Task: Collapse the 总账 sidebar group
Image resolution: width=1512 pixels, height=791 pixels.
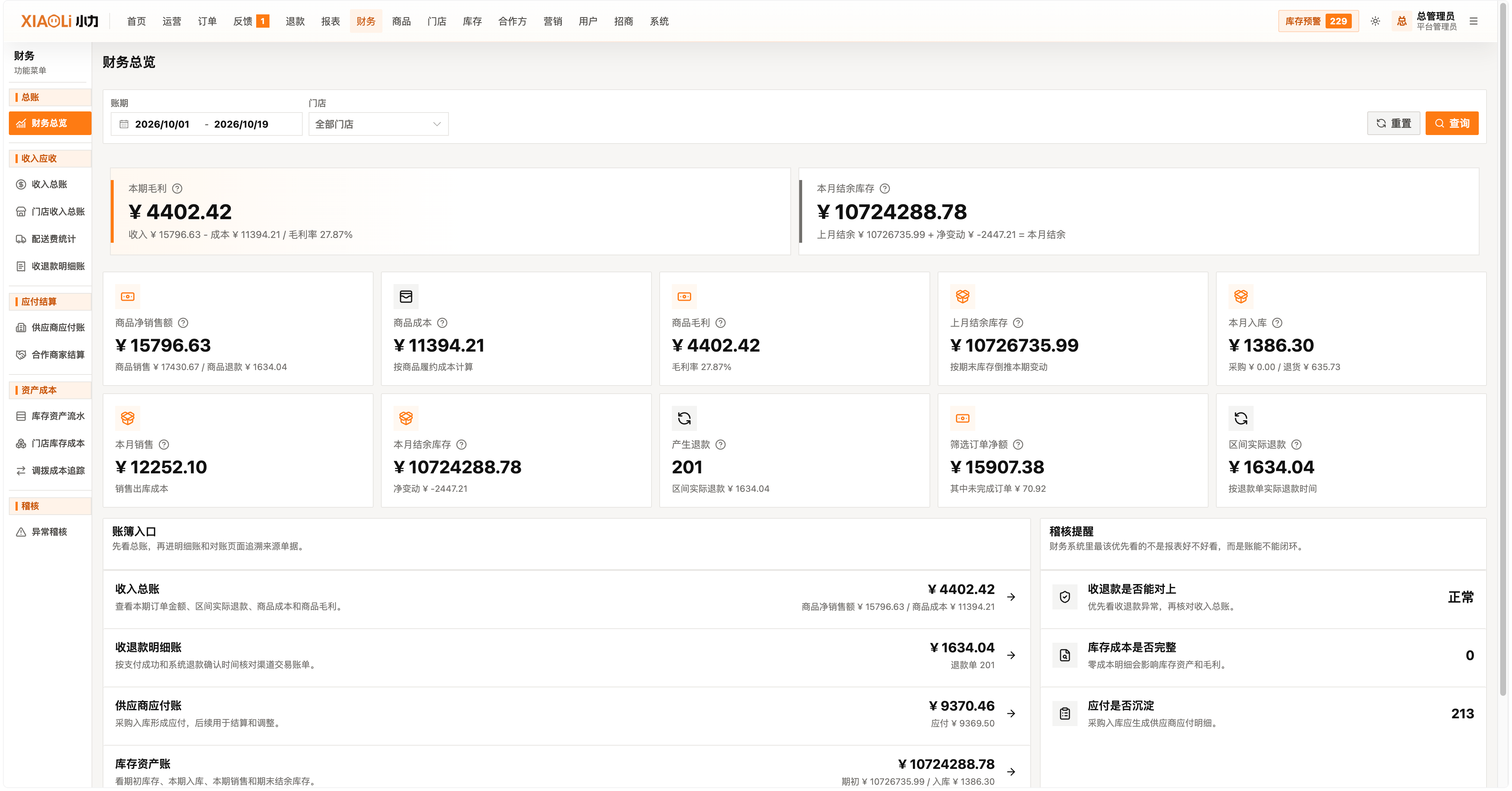Action: click(51, 97)
